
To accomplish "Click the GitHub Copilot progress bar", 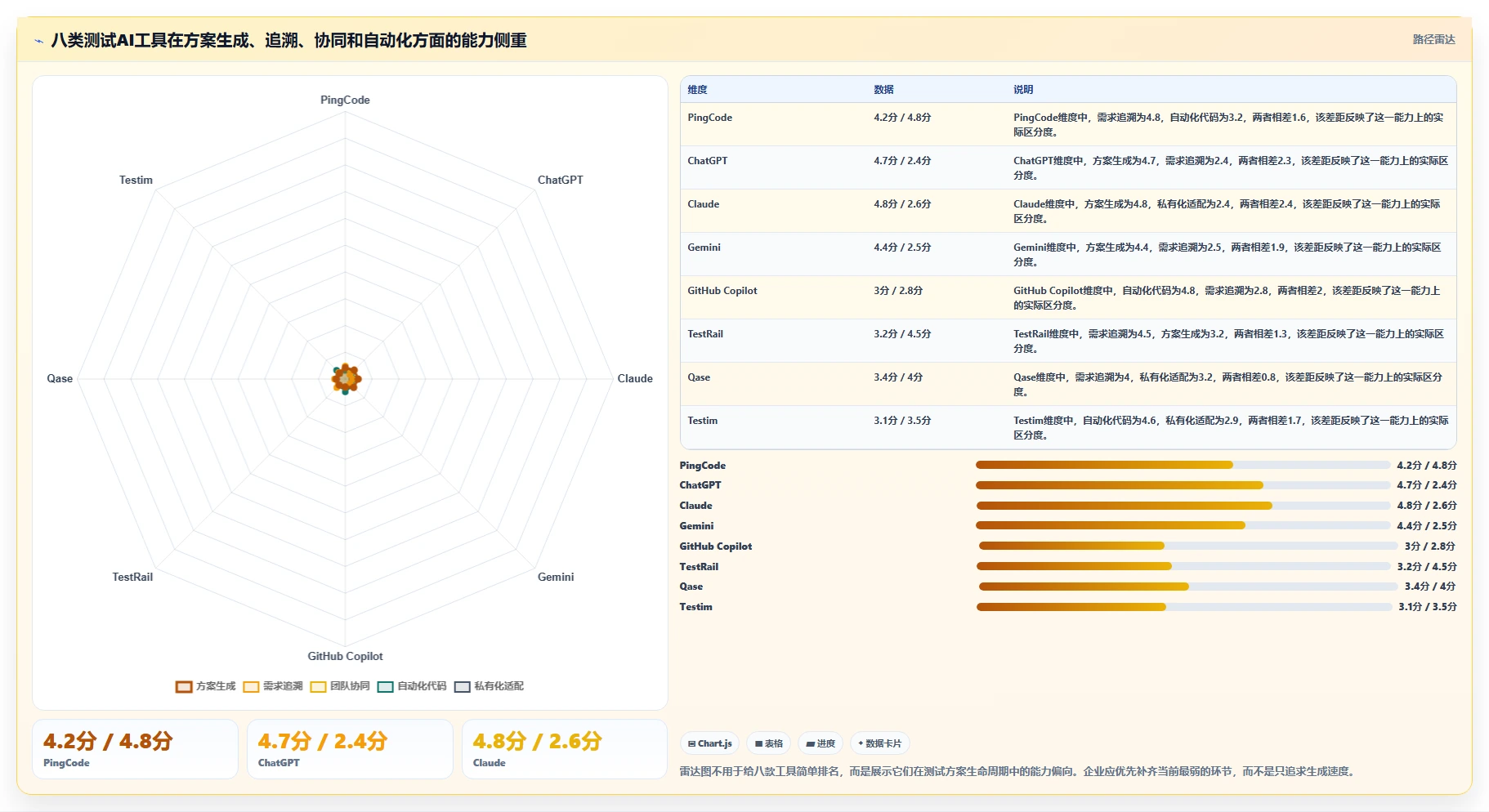I will click(1188, 546).
